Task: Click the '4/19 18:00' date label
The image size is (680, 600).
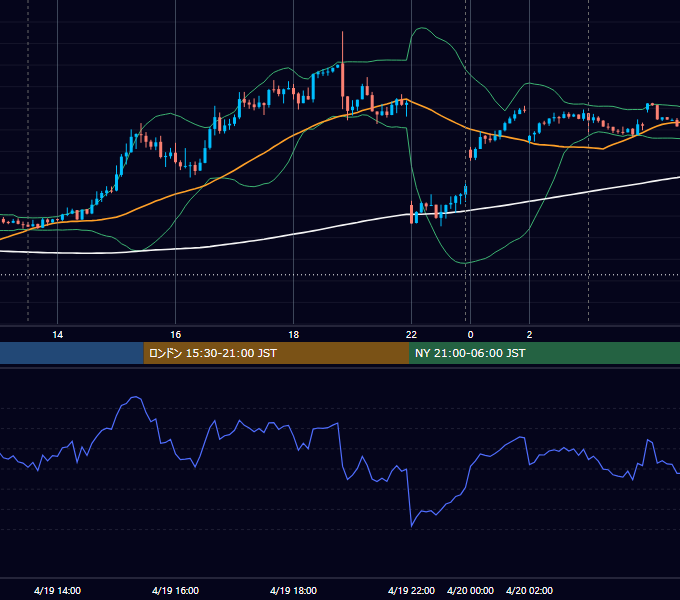Action: tap(293, 590)
